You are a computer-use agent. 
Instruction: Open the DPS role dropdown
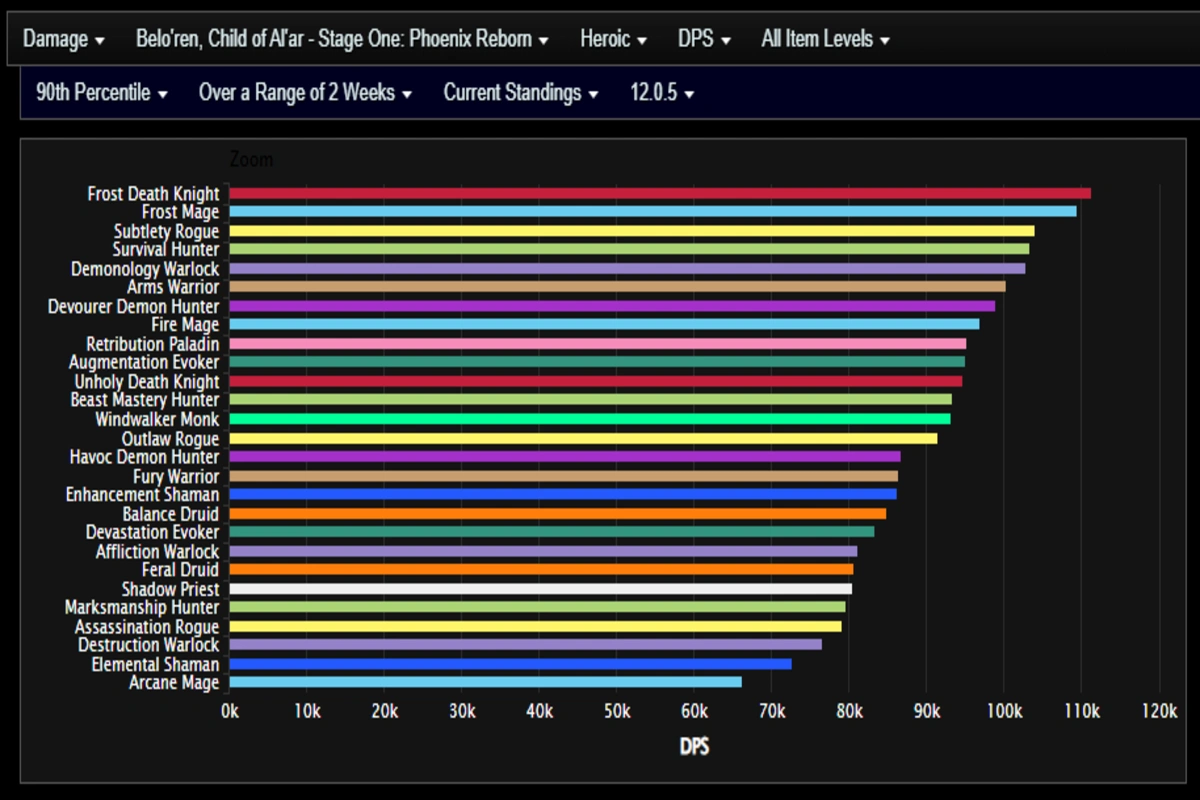[704, 40]
